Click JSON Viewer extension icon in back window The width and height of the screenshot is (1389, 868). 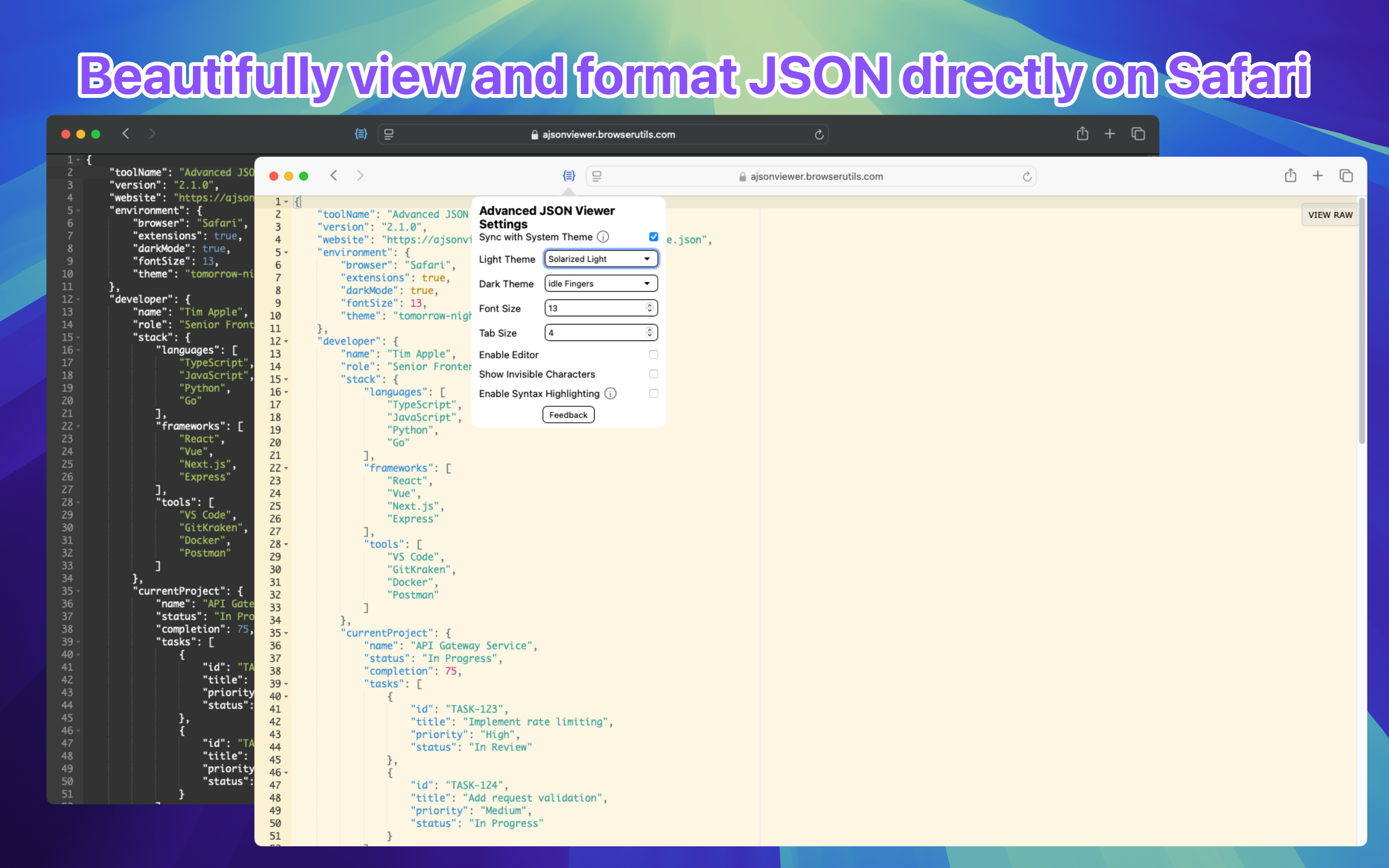point(361,134)
